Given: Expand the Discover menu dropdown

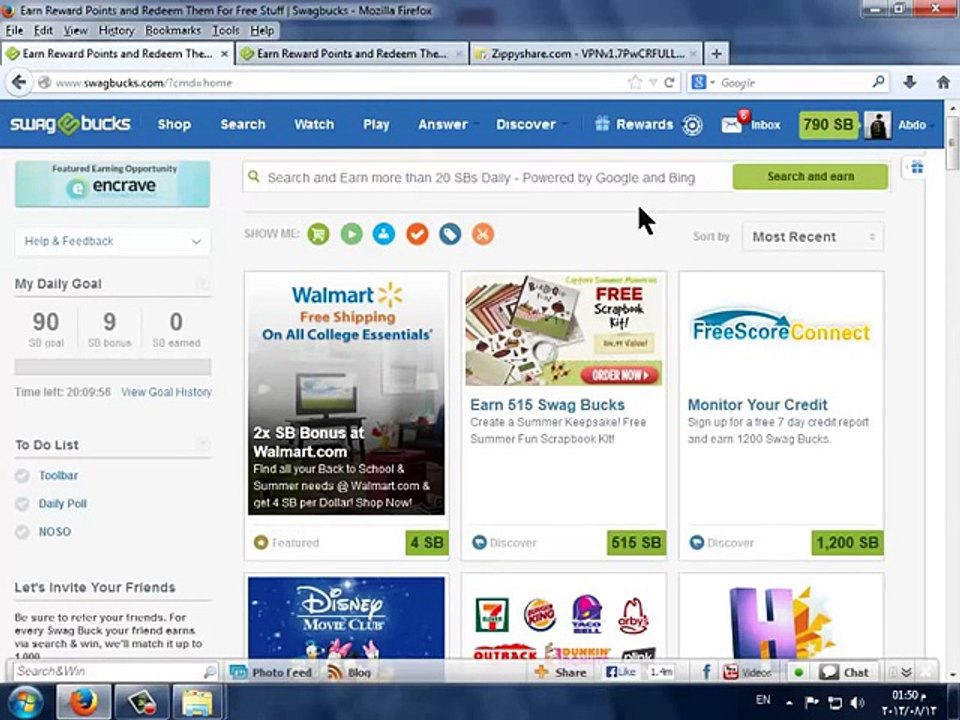Looking at the screenshot, I should tap(564, 125).
